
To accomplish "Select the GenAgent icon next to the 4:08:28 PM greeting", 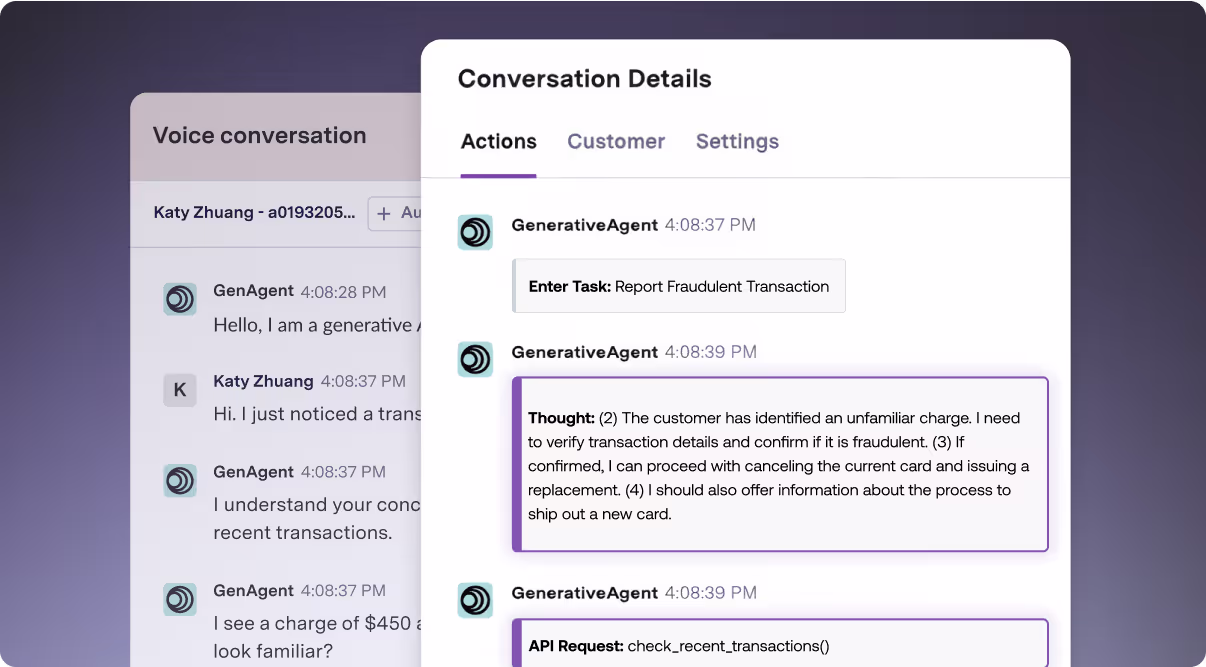I will [180, 299].
